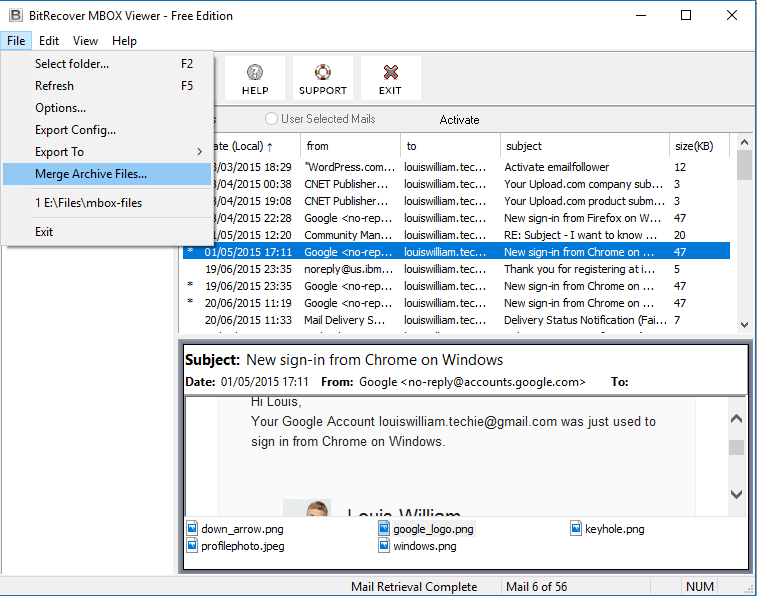Screen dimensions: 757x596
Task: Click the louiswilliam.techie@gmail.com address in body
Action: pyautogui.click(x=468, y=422)
